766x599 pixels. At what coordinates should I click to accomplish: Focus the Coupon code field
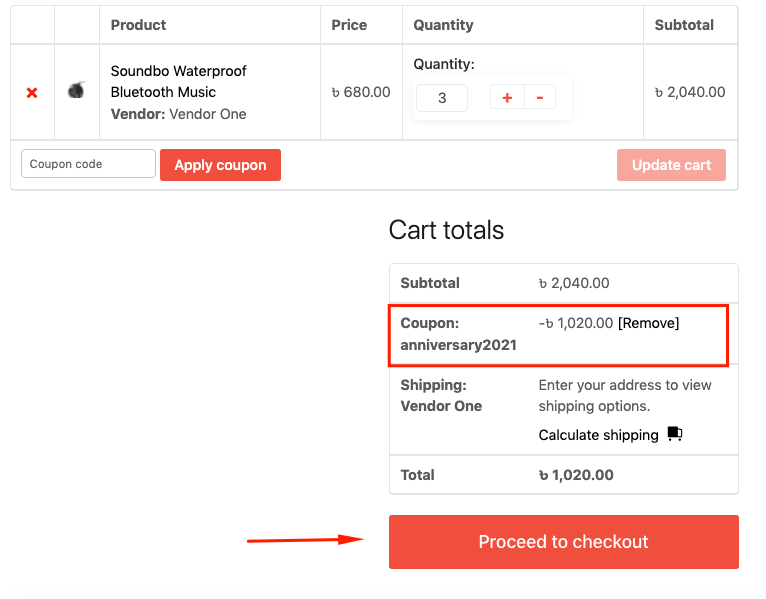88,164
